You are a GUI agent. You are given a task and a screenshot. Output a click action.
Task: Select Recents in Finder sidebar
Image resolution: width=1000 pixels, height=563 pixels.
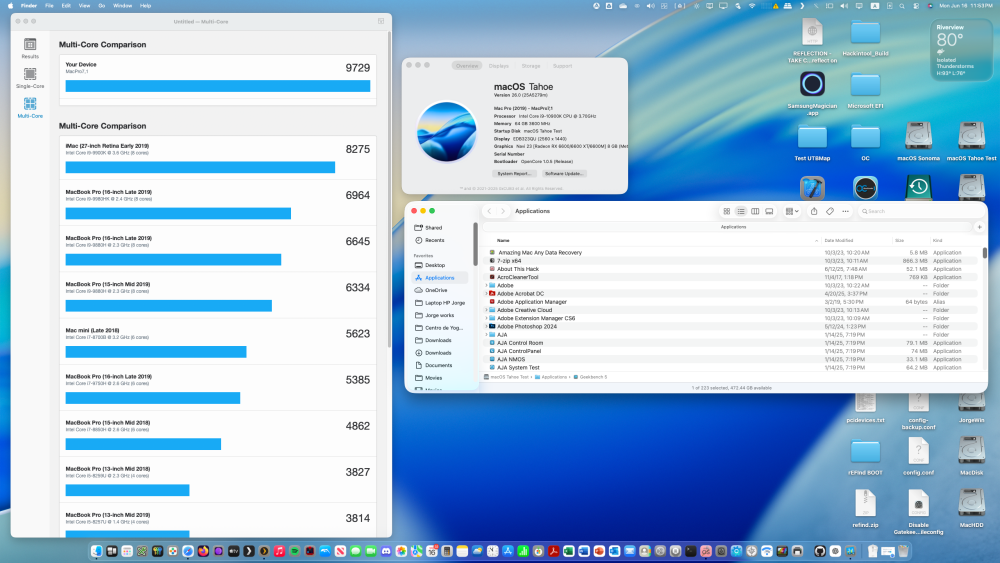(x=440, y=240)
